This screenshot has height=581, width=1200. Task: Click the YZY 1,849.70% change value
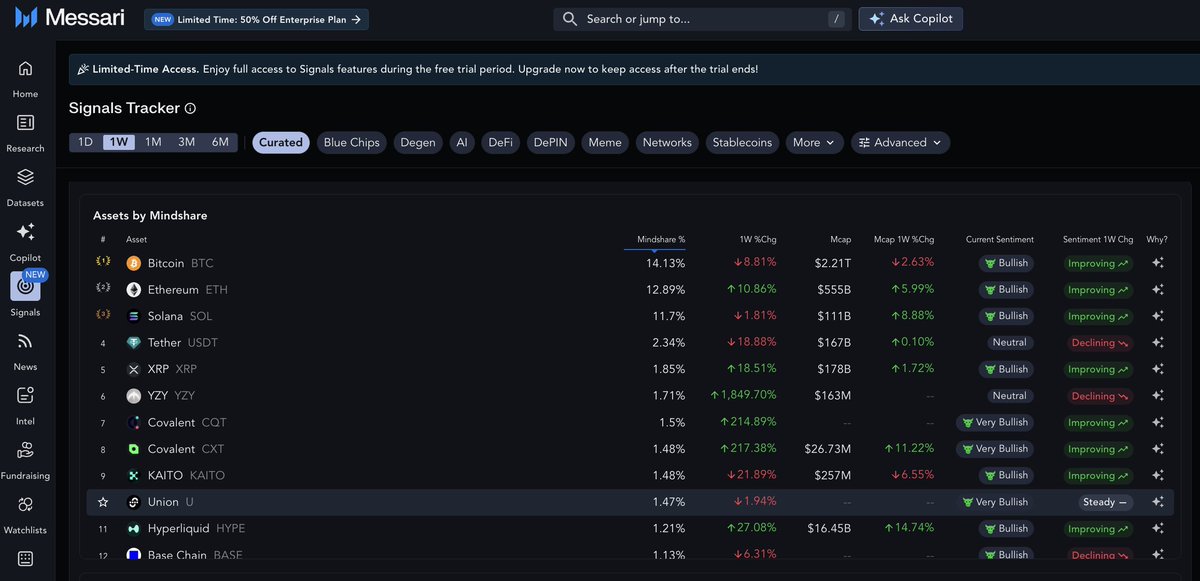743,396
